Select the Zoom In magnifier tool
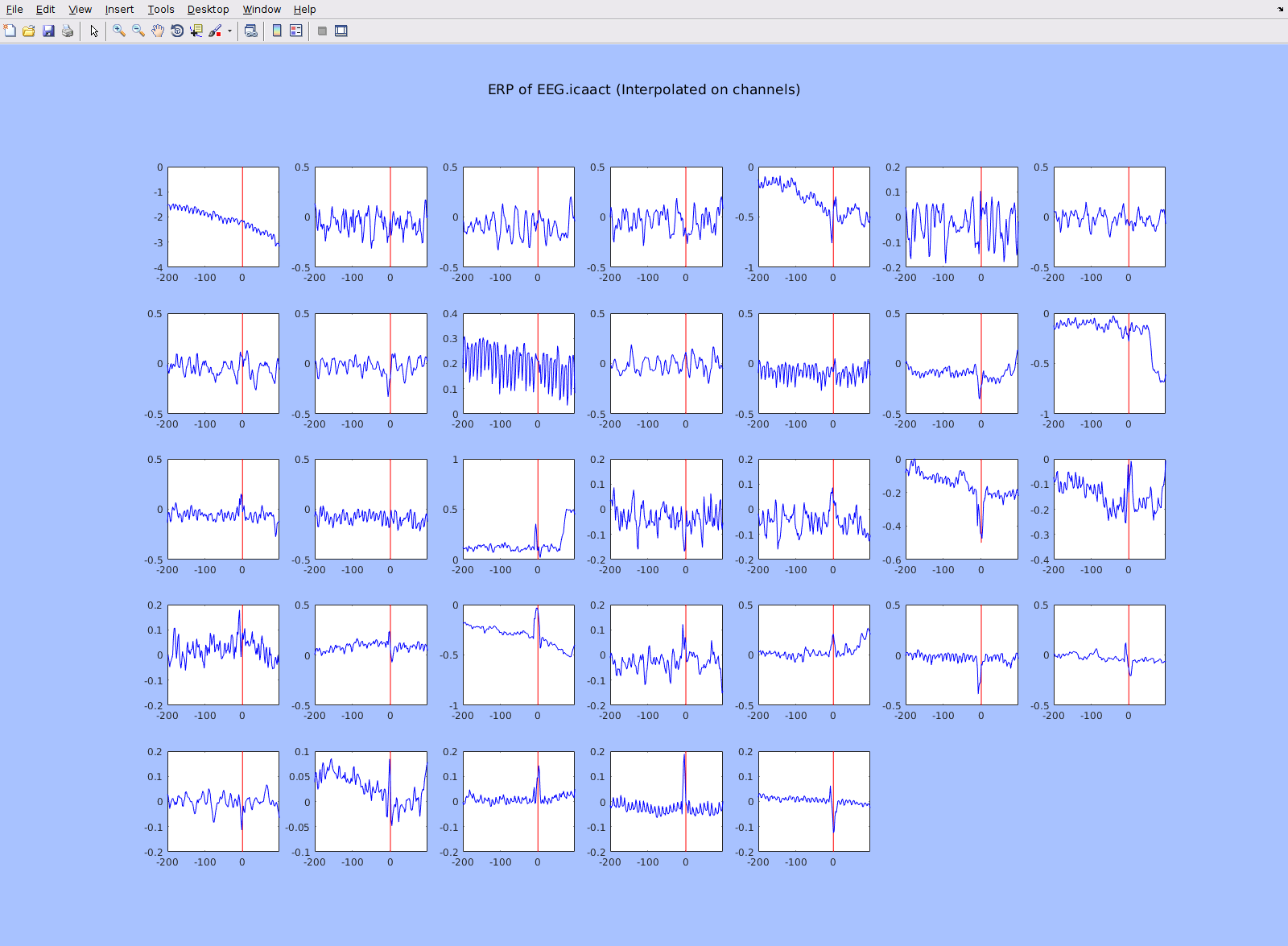Screen dimensions: 1288x946 [x=117, y=31]
